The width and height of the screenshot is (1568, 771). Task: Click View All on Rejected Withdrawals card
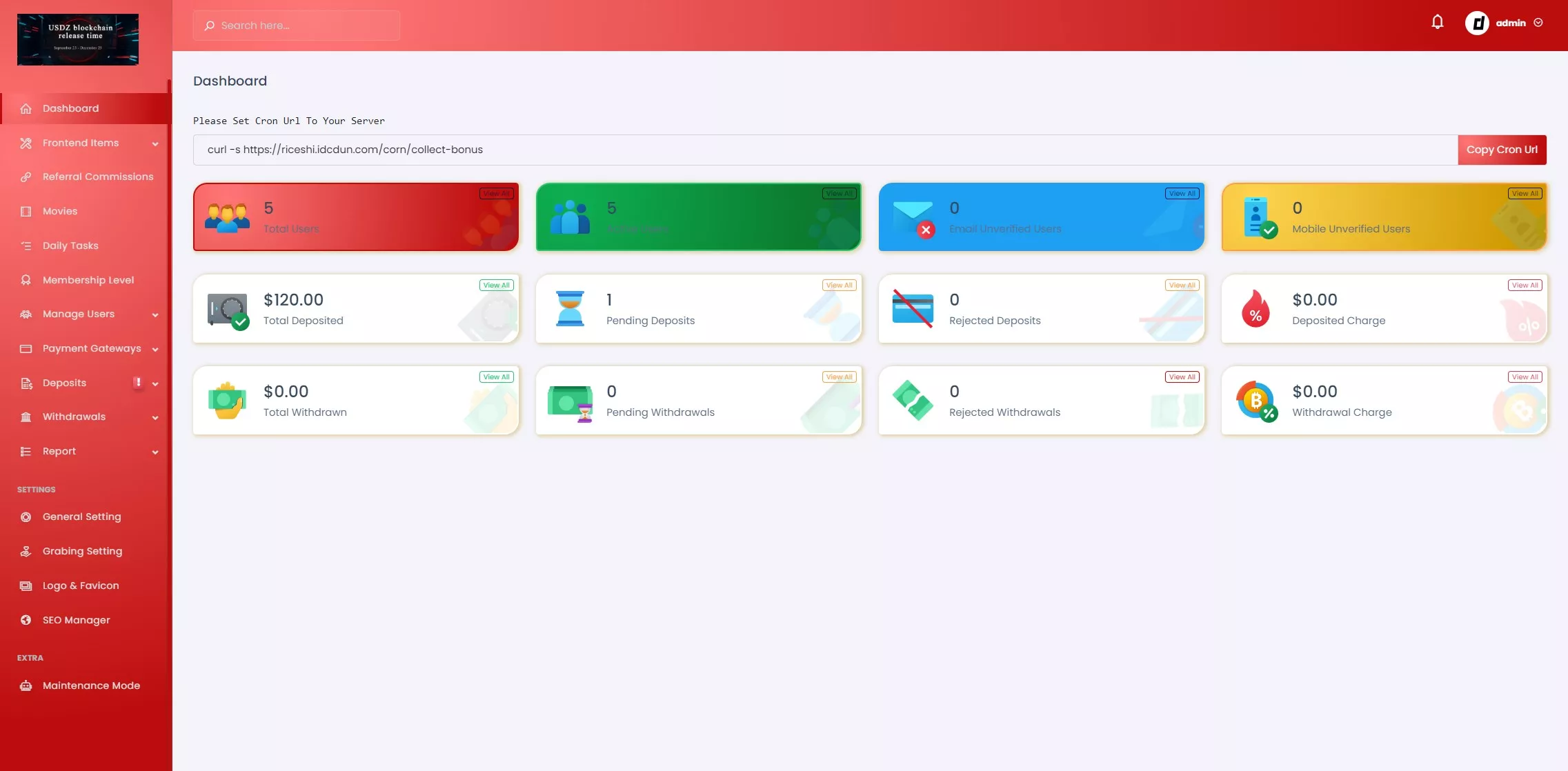(x=1182, y=377)
